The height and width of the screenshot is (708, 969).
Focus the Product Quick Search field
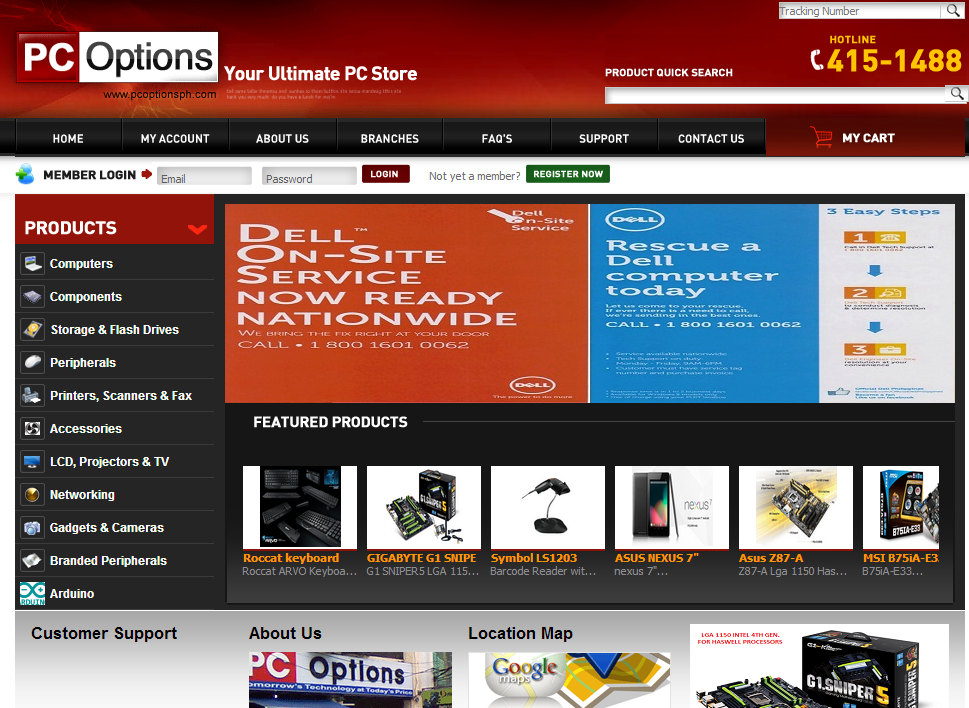click(x=777, y=95)
